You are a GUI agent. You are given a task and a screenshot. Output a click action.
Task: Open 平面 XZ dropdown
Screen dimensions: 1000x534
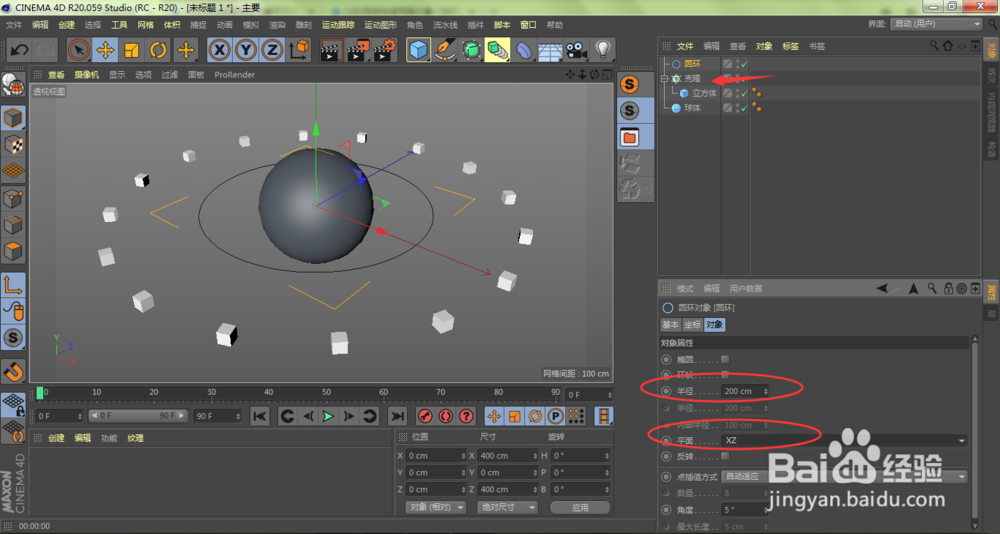[x=844, y=440]
